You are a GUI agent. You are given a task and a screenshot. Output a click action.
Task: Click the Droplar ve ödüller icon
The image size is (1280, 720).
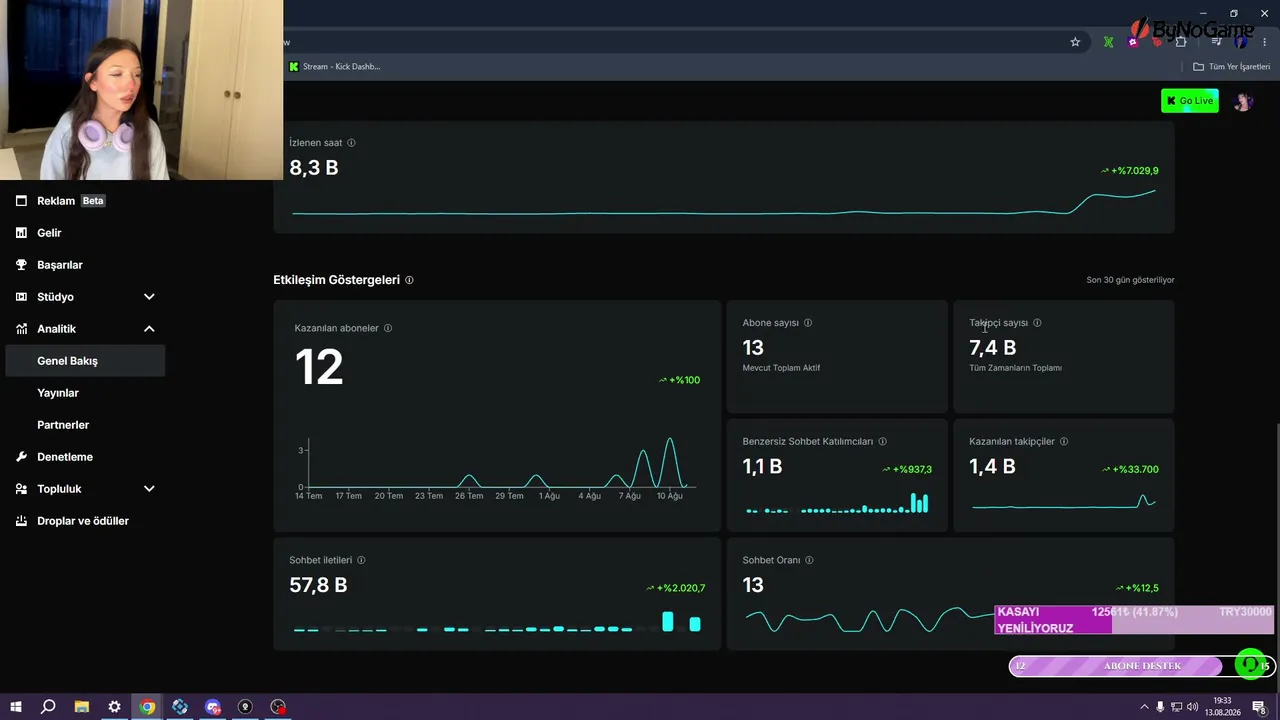21,521
